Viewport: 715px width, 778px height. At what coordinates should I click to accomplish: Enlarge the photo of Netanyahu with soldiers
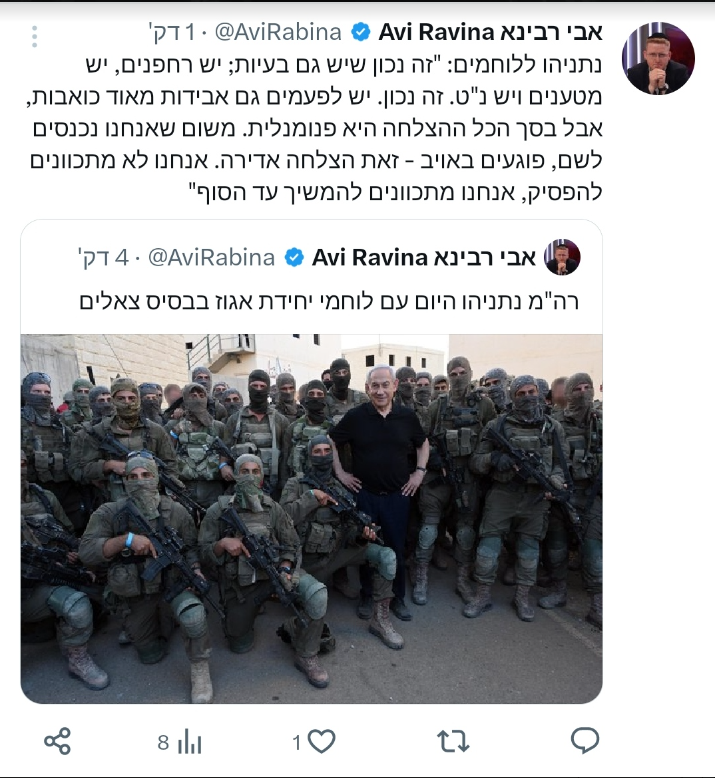[312, 519]
